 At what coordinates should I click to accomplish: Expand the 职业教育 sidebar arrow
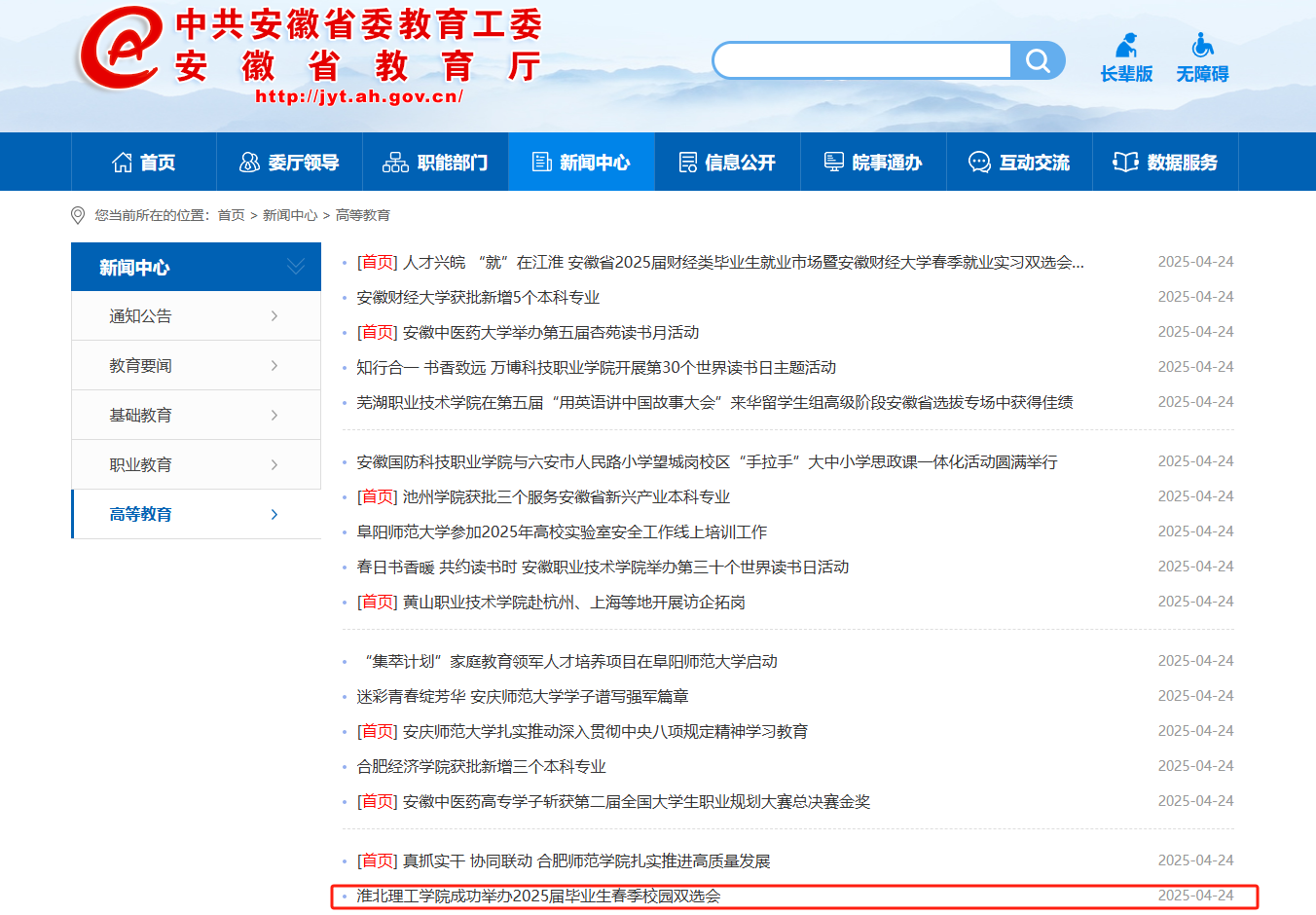(x=274, y=465)
